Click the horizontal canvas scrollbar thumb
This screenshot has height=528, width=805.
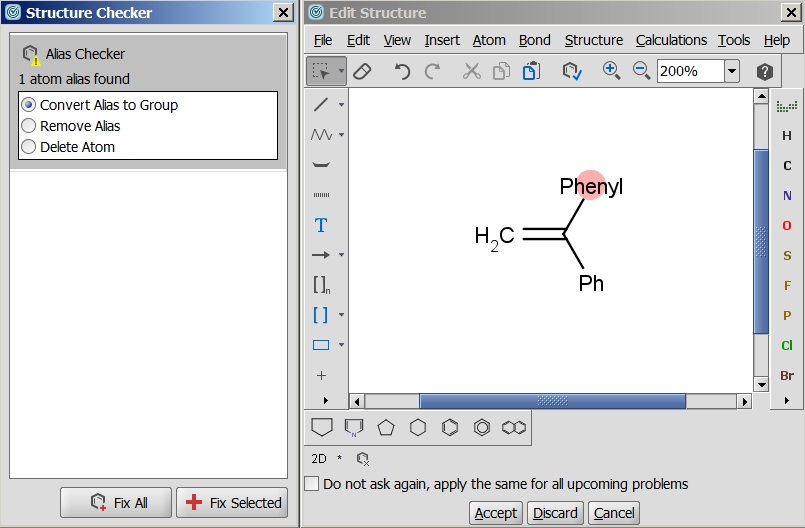pyautogui.click(x=552, y=401)
